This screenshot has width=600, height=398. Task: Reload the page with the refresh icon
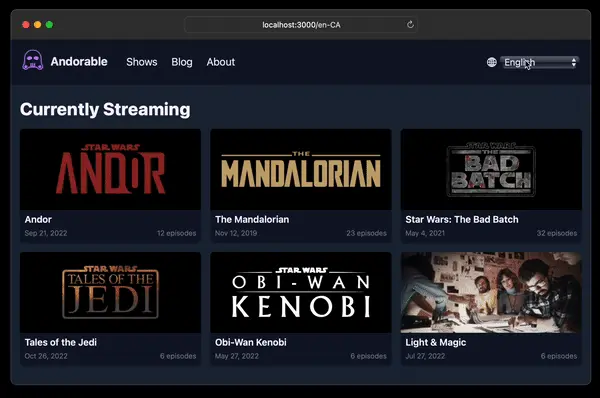click(410, 24)
